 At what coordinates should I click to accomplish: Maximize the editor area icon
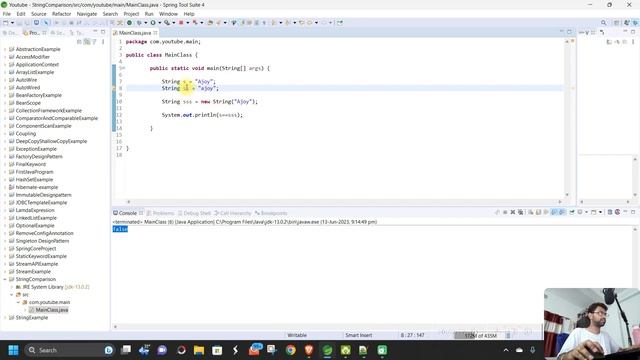tap(569, 32)
